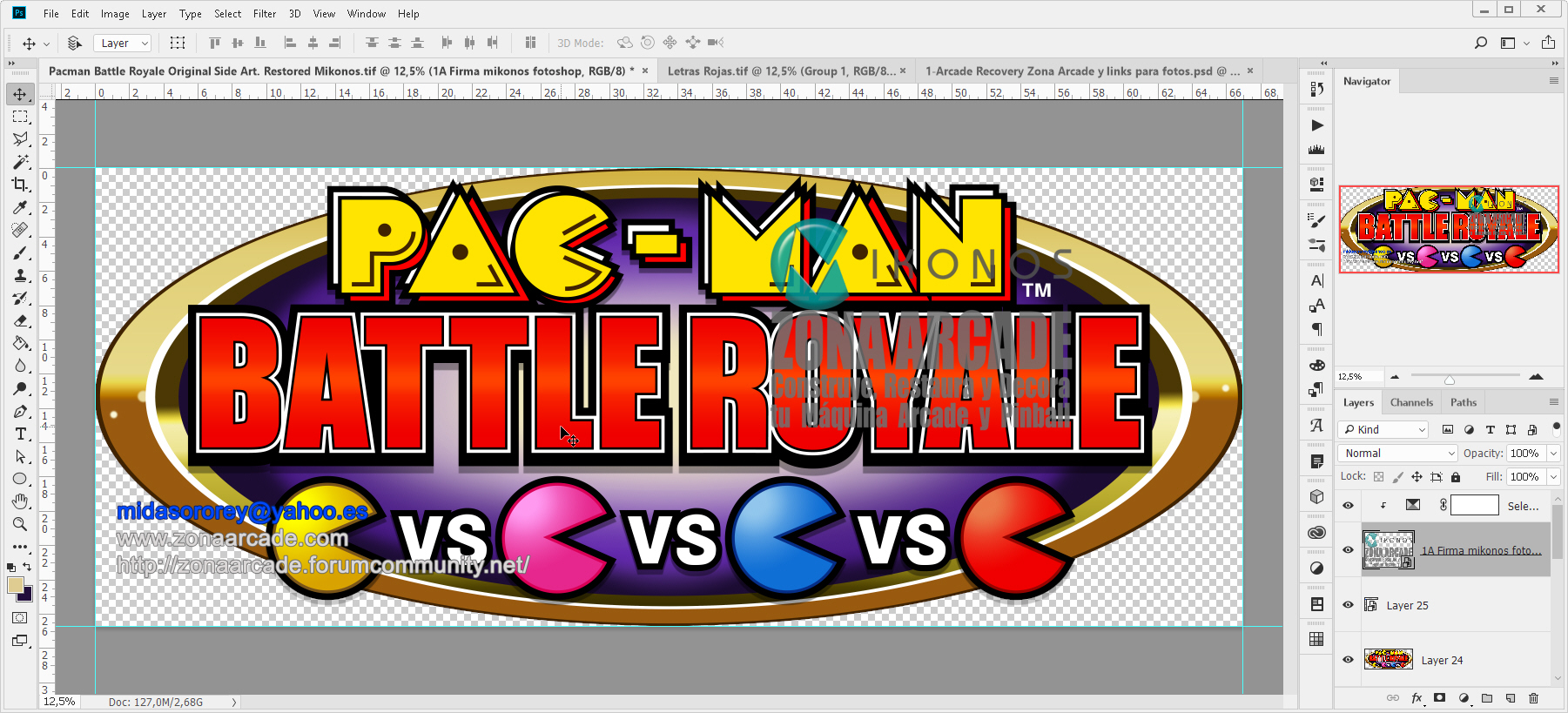Select the Eraser tool
The image size is (1568, 713).
[x=20, y=320]
